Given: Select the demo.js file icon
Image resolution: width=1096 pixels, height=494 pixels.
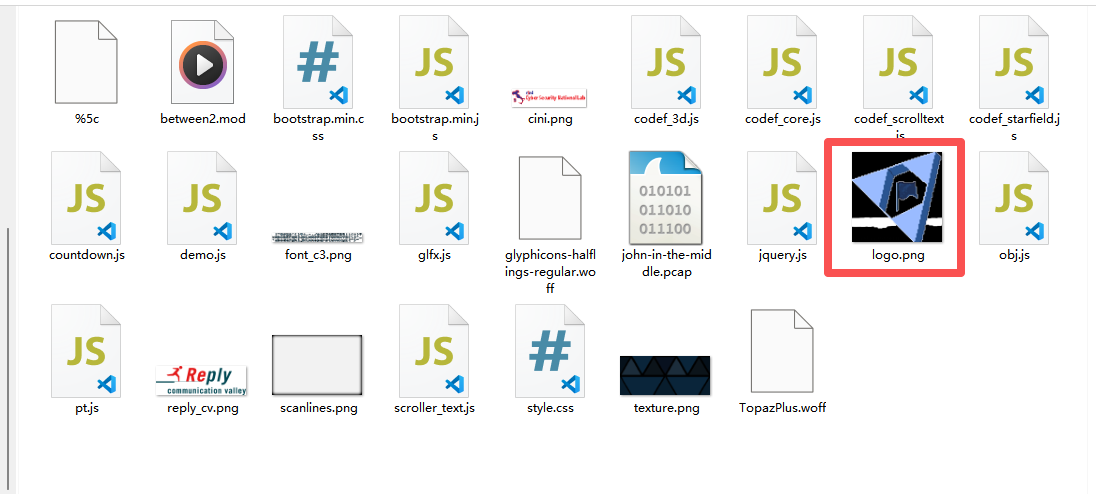Looking at the screenshot, I should coord(202,198).
